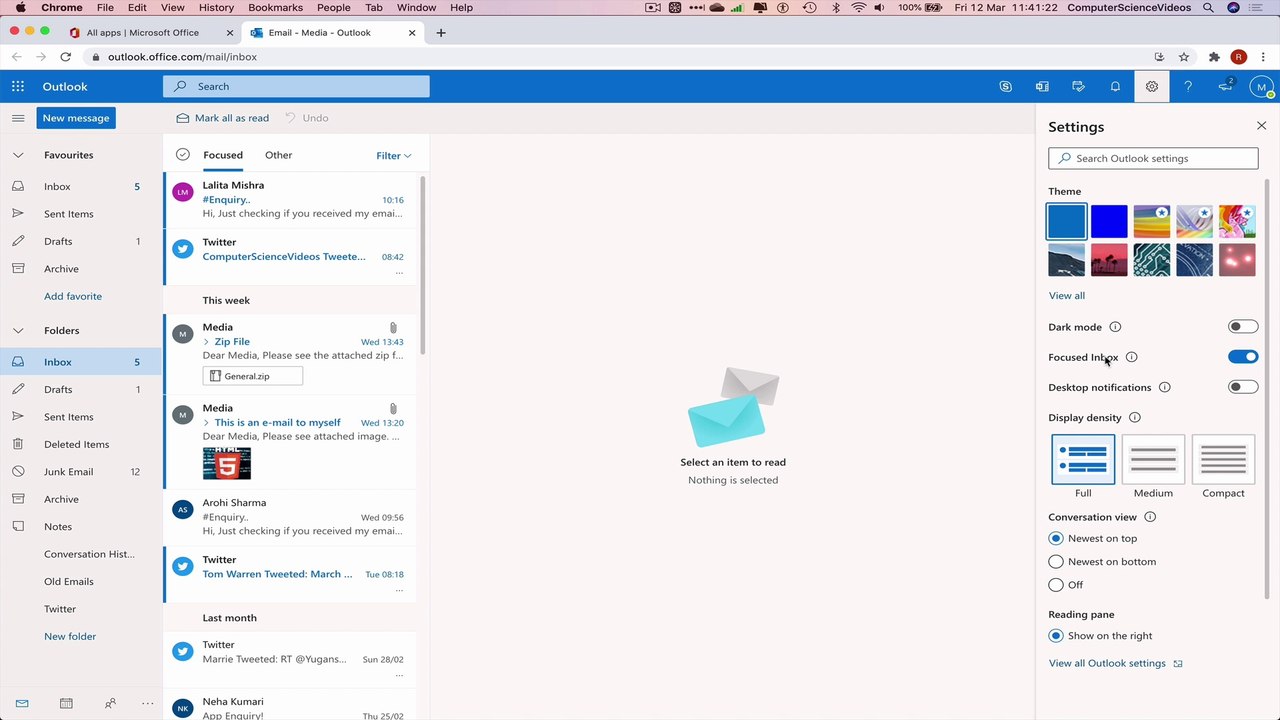Click New message button
Image resolution: width=1280 pixels, height=720 pixels.
tap(76, 118)
